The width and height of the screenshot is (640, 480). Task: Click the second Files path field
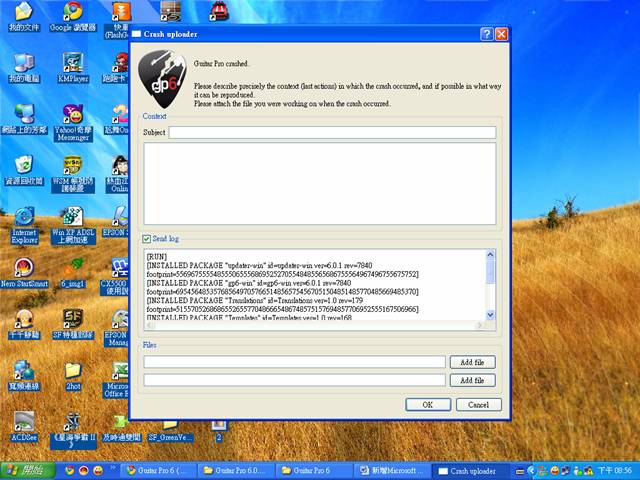point(294,380)
